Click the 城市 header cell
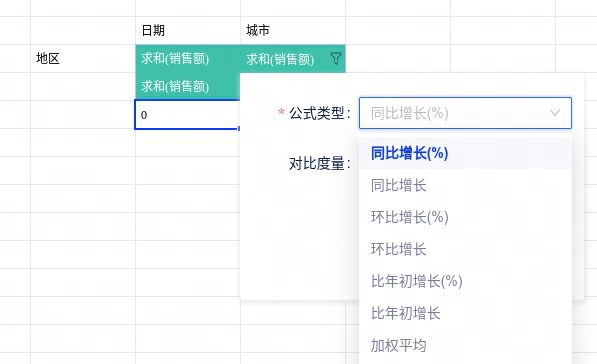Image resolution: width=597 pixels, height=364 pixels. pos(293,30)
